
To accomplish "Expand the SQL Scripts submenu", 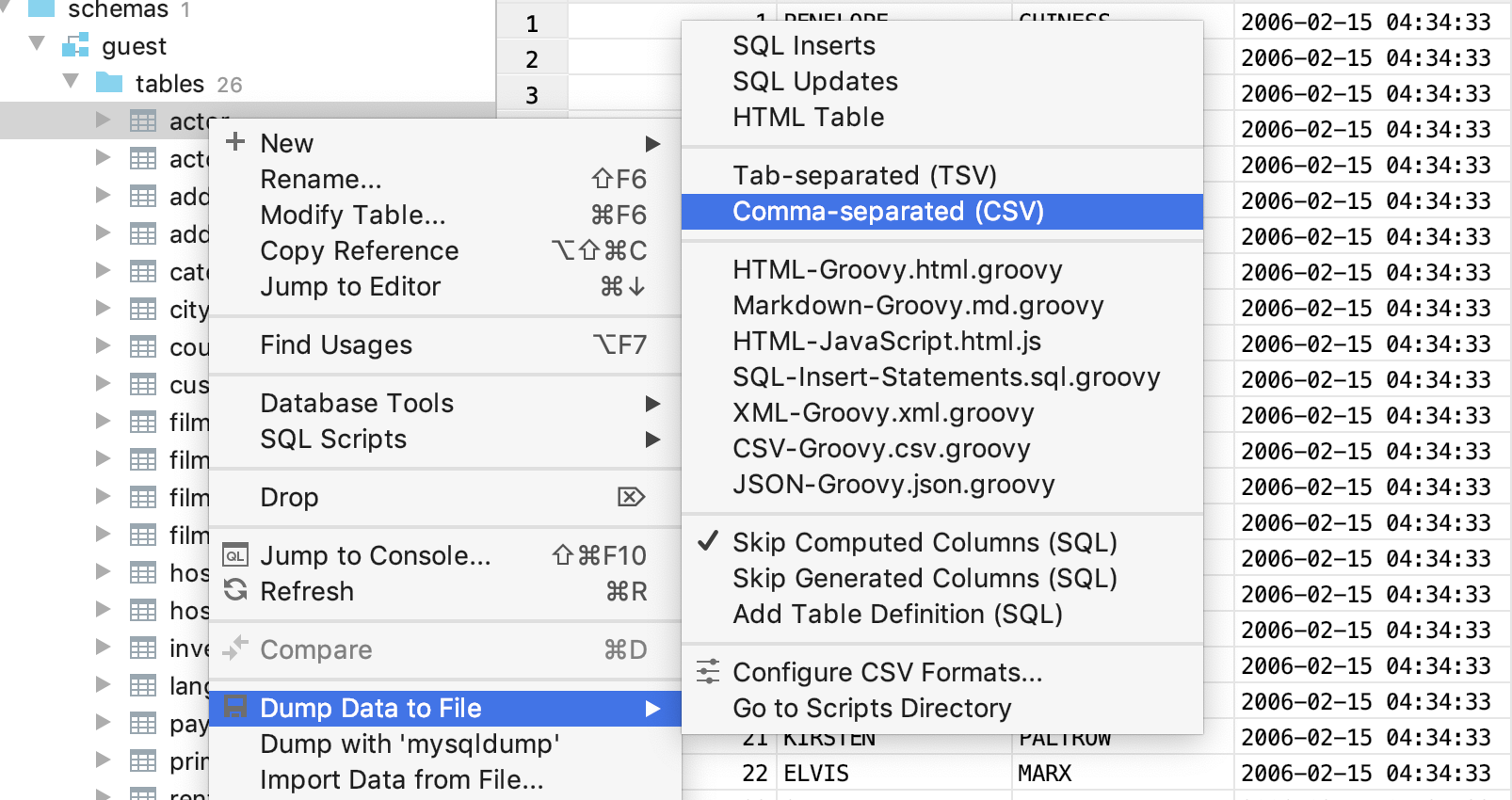I will point(652,440).
